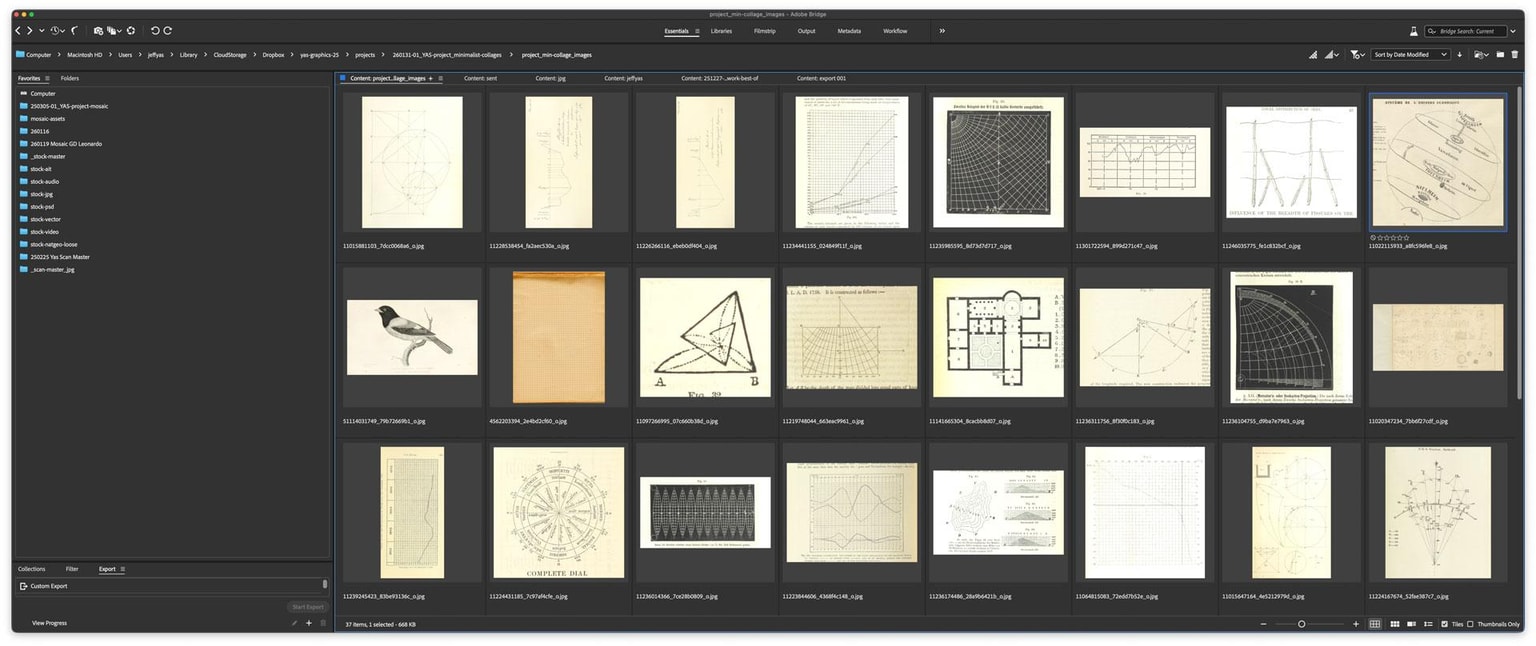Click the trash delete icon
Screen dimensions: 1536x646
(x=1515, y=55)
